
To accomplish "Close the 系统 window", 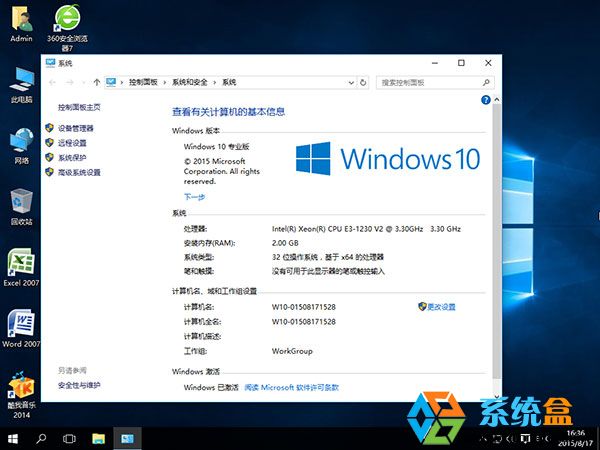I will [x=488, y=63].
